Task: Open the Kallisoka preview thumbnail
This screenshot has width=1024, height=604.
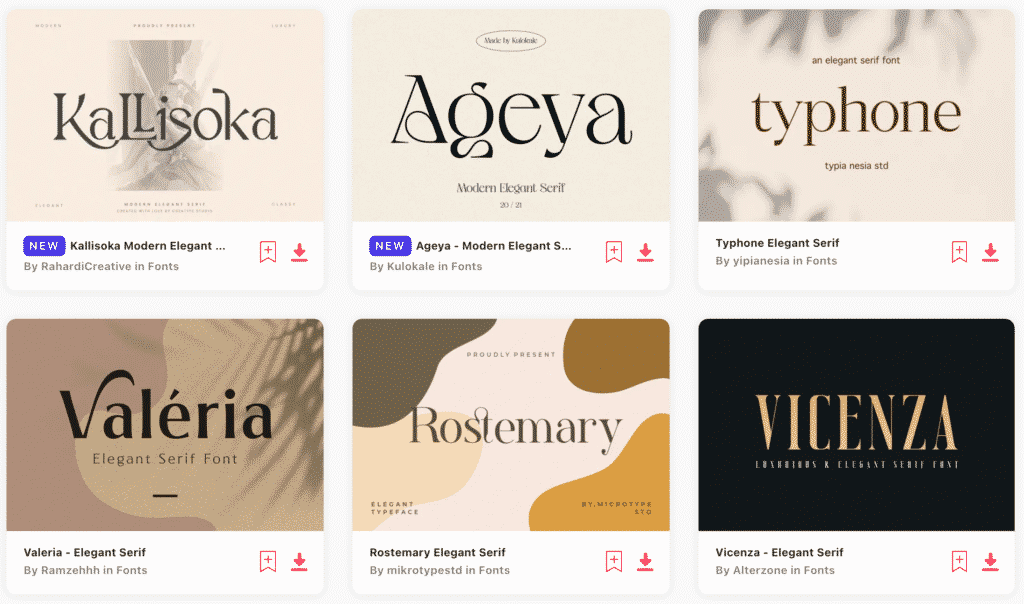Action: 165,115
